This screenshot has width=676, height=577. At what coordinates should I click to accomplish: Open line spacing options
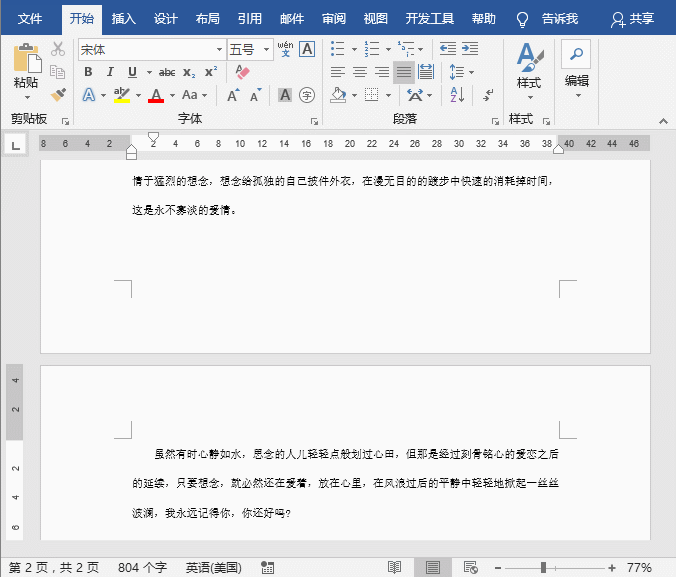[457, 72]
